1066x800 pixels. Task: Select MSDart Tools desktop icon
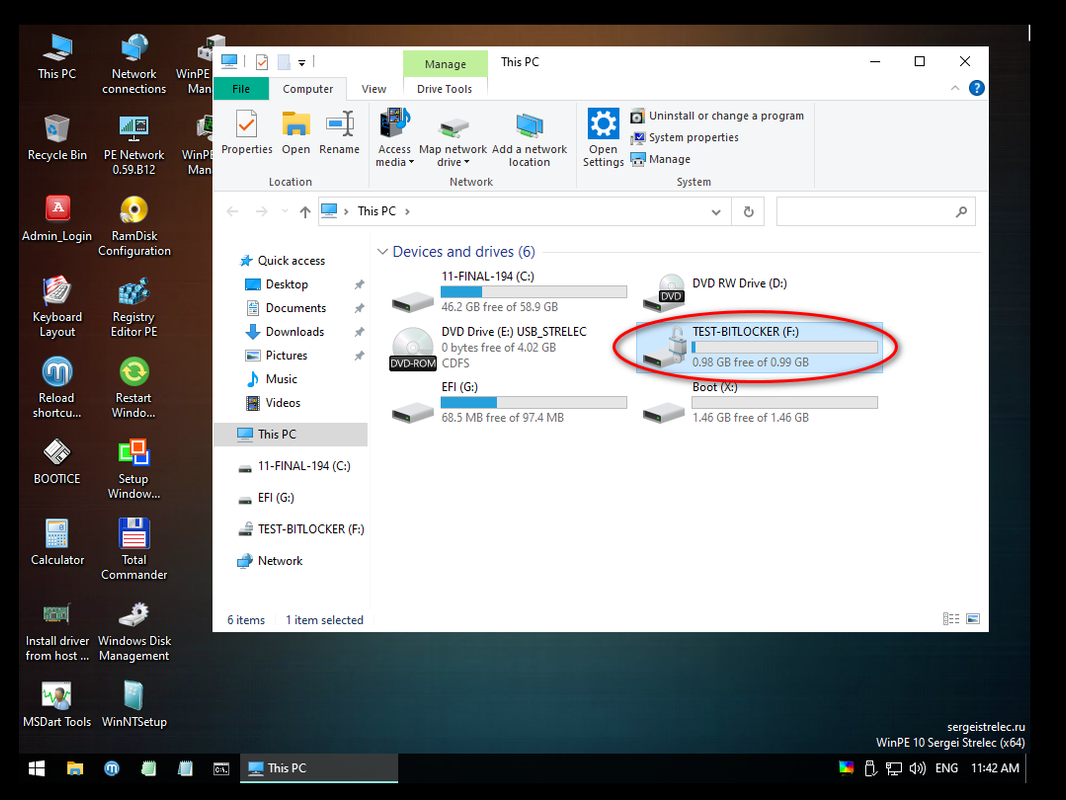pos(57,704)
